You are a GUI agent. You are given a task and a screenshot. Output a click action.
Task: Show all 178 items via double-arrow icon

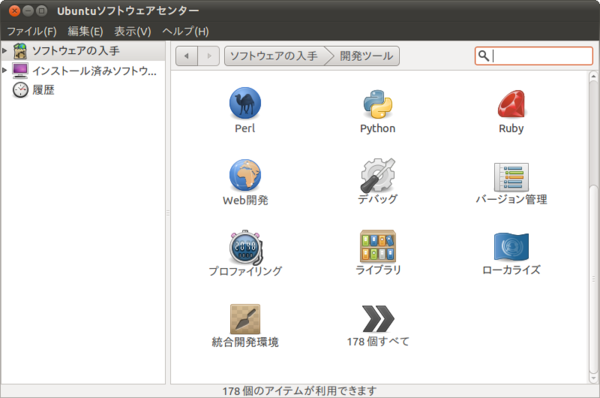pyautogui.click(x=378, y=318)
